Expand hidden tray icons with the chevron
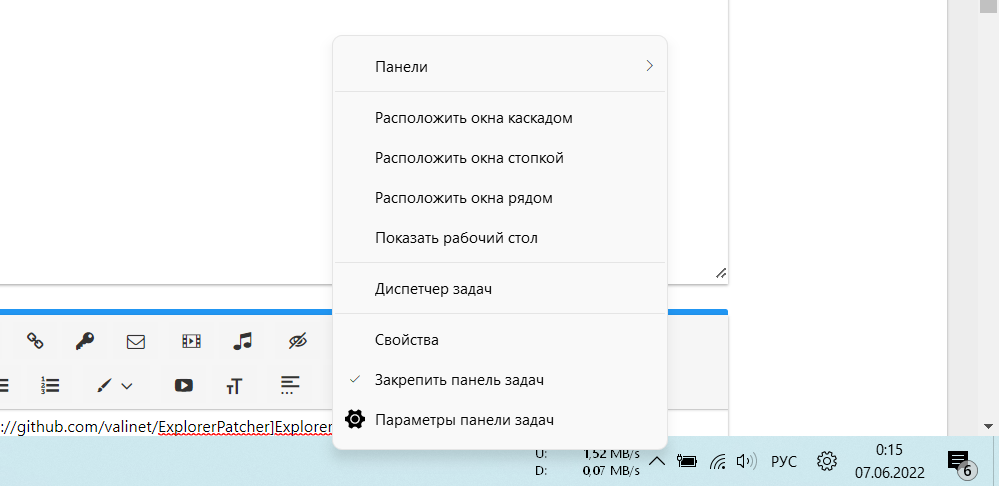Image resolution: width=999 pixels, height=486 pixels. tap(657, 461)
